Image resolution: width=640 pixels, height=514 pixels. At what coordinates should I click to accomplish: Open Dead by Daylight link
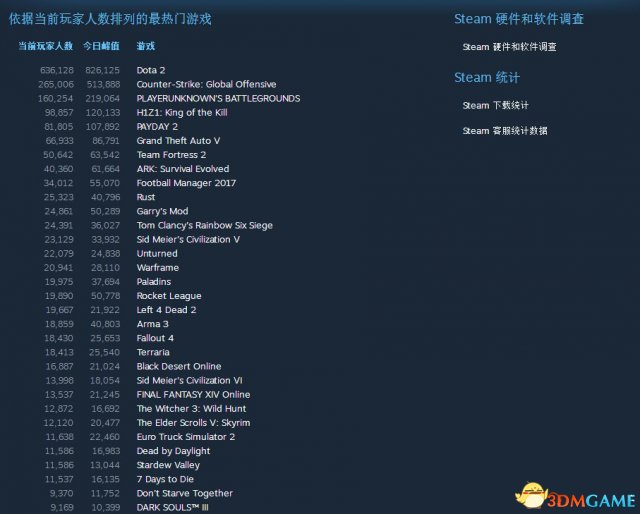point(173,450)
